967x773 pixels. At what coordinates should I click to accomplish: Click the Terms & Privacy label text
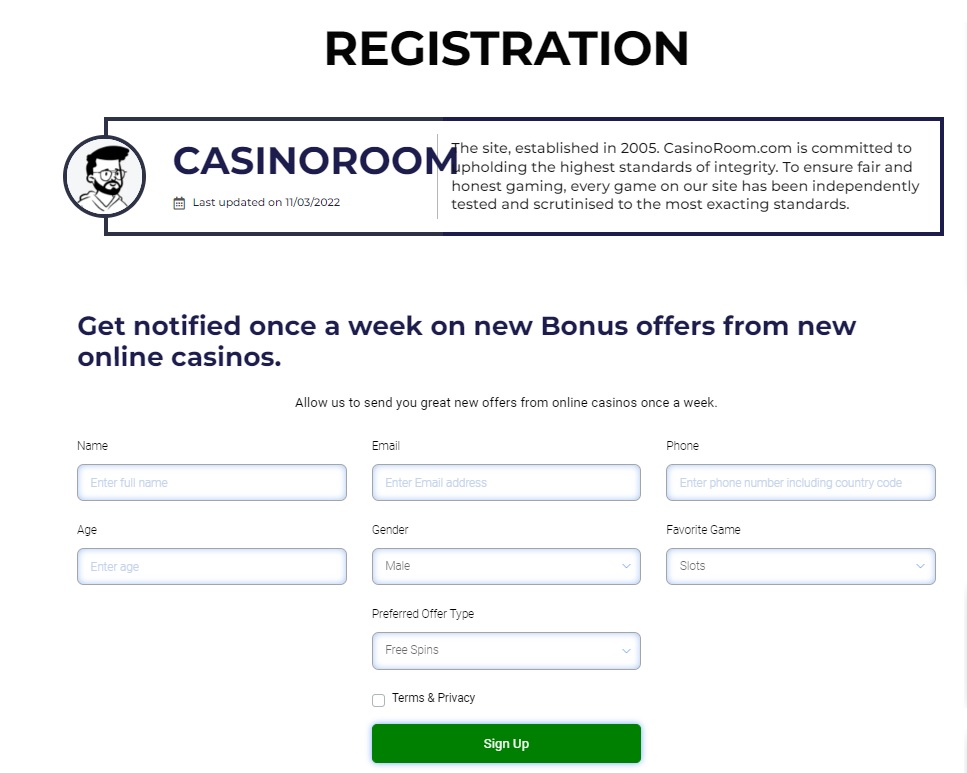point(434,698)
